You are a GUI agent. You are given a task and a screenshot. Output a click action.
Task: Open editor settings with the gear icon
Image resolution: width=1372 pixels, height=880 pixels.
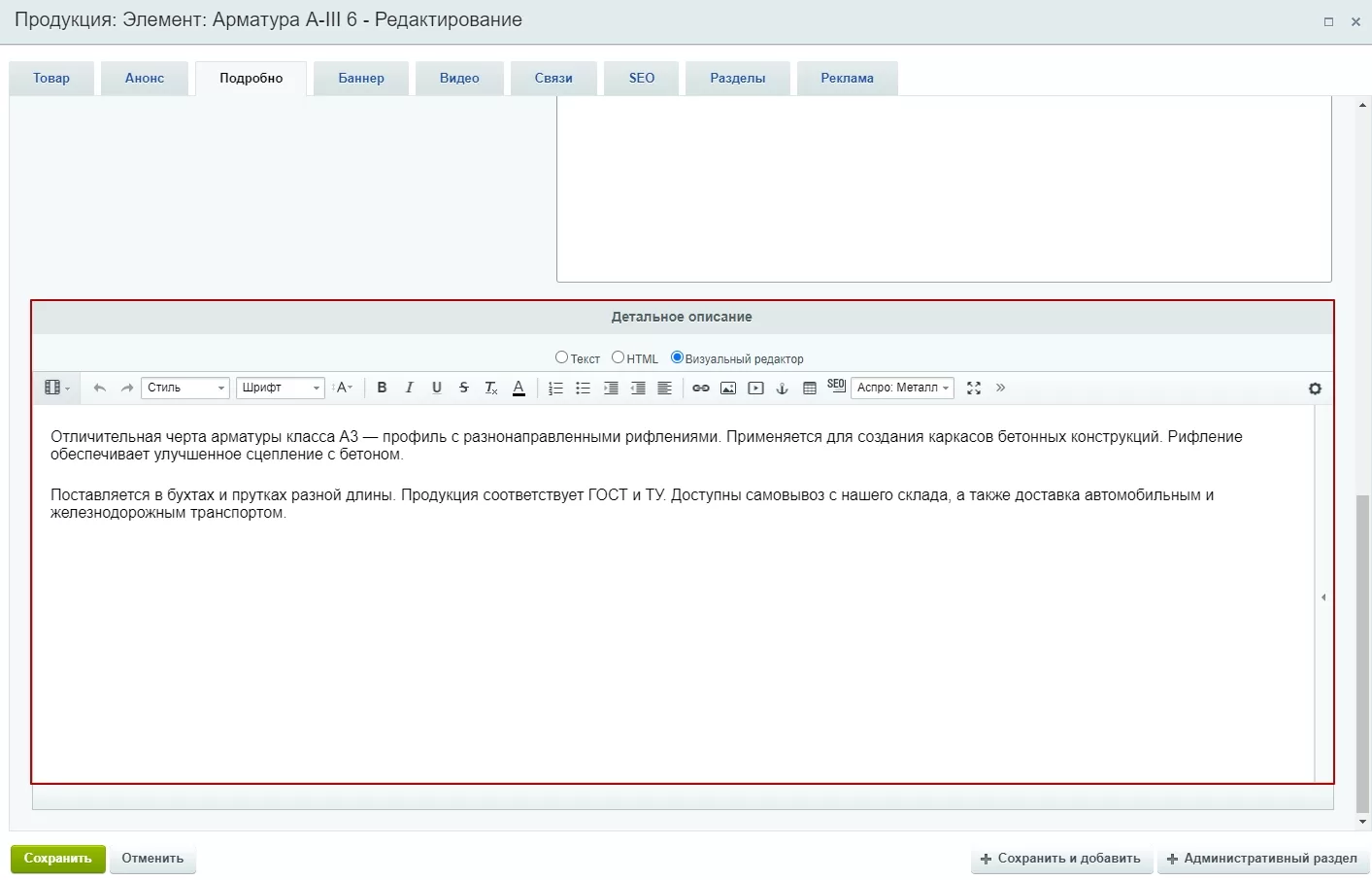coord(1315,389)
